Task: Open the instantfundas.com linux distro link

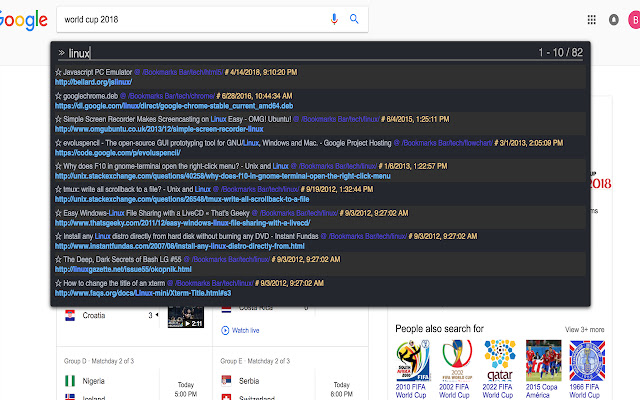Action: pos(180,246)
